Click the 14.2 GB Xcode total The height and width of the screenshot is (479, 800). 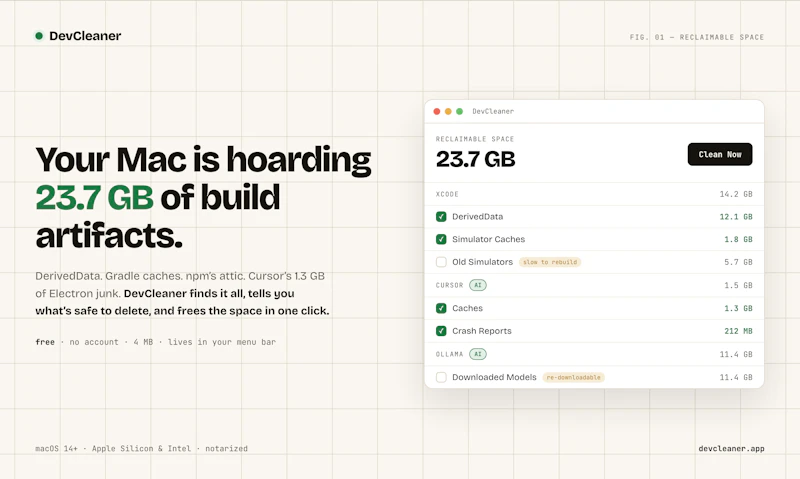click(x=736, y=194)
